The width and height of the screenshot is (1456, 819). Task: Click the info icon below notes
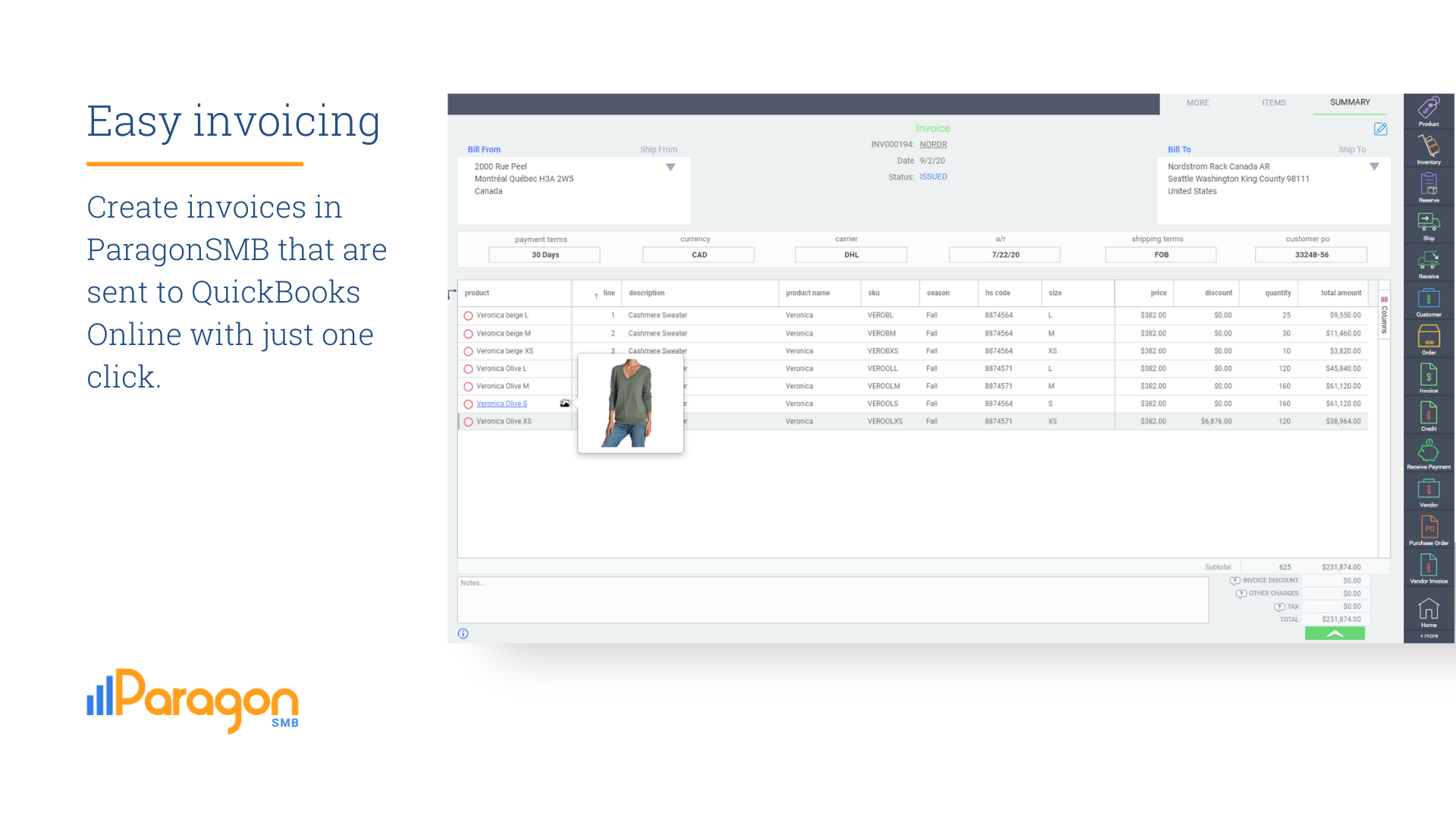463,634
